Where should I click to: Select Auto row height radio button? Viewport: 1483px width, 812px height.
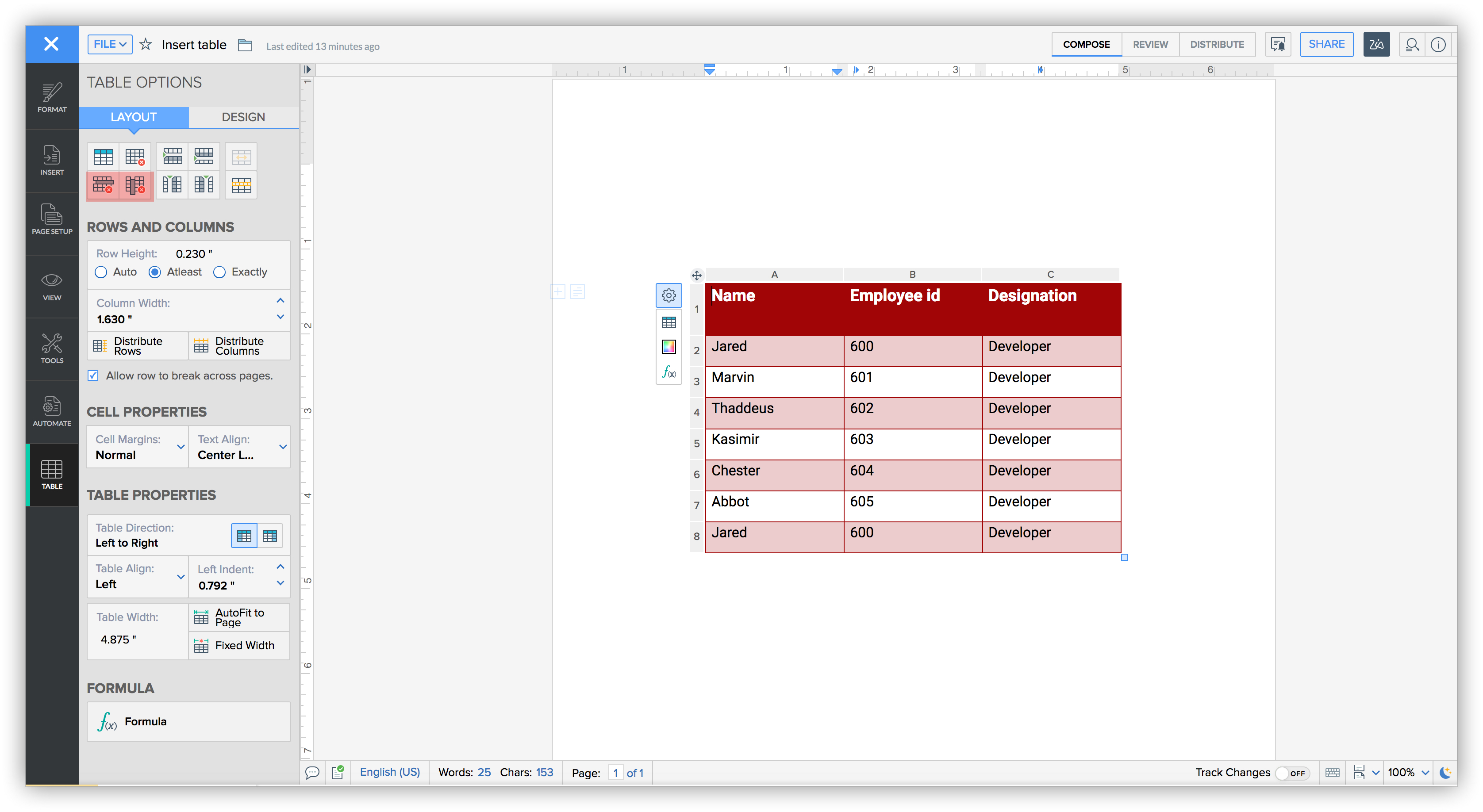tap(100, 272)
